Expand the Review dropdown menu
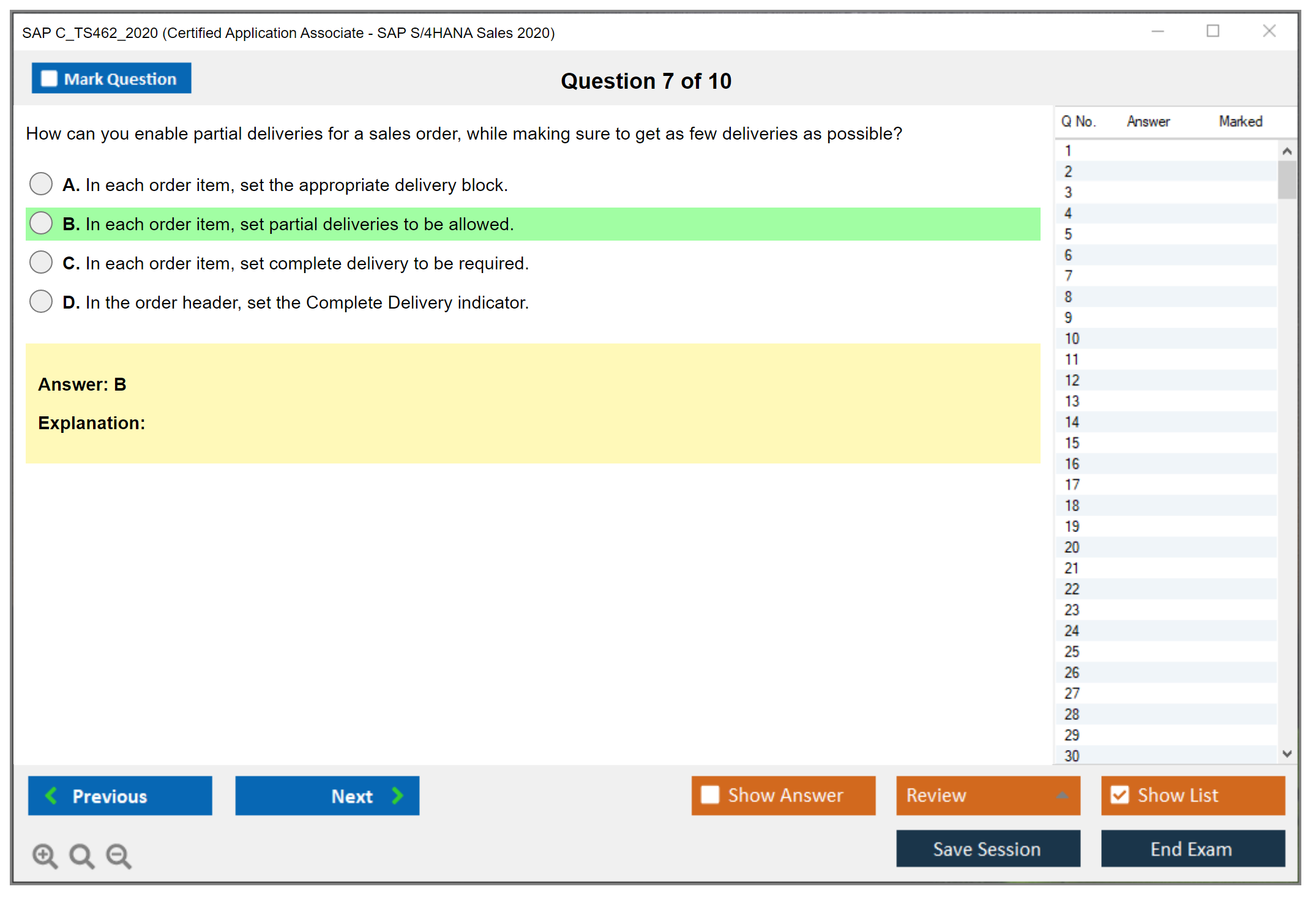 pos(1062,795)
